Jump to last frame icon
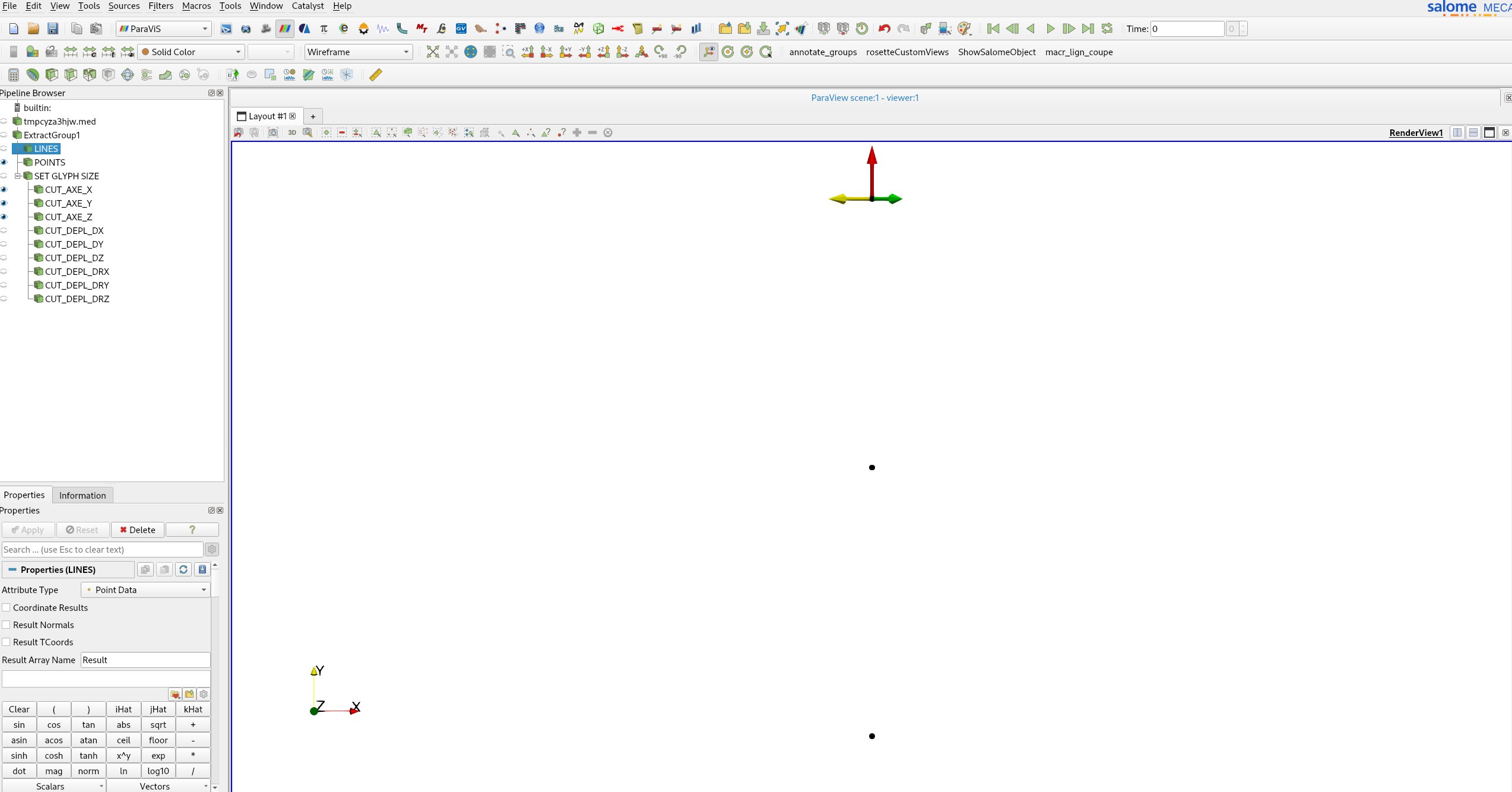This screenshot has height=792, width=1512. tap(1088, 28)
